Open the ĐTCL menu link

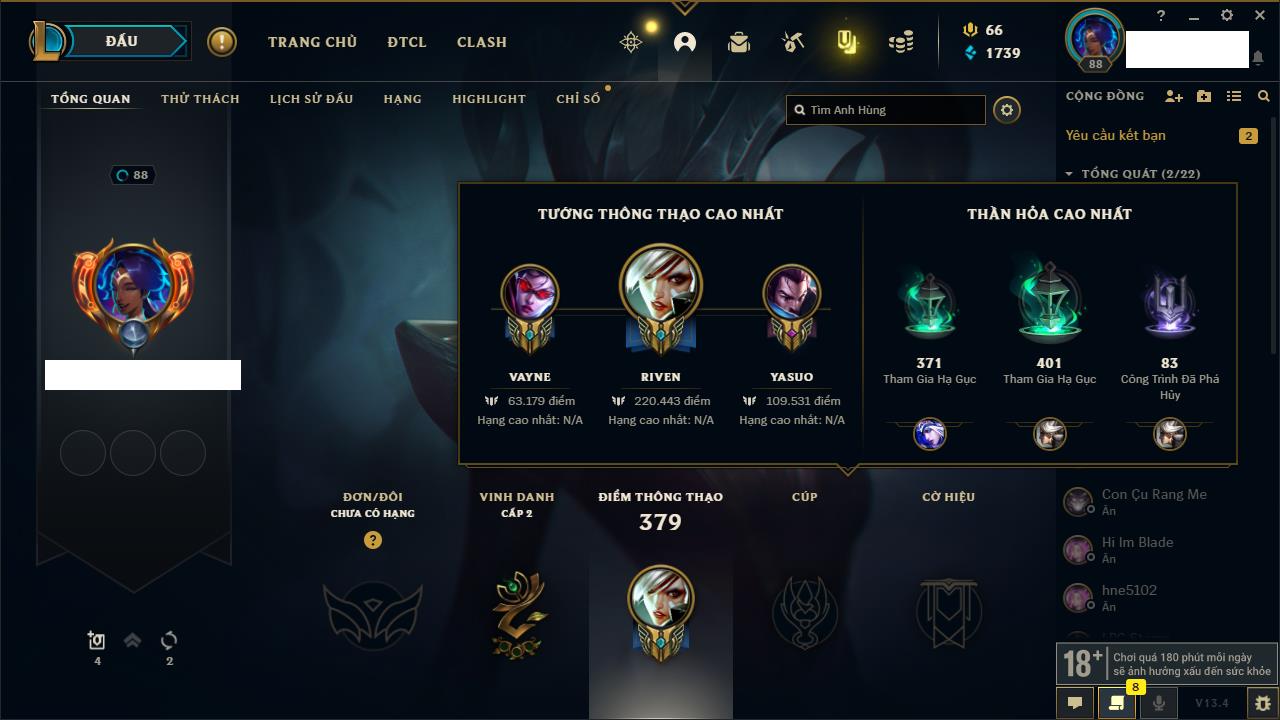(x=407, y=42)
